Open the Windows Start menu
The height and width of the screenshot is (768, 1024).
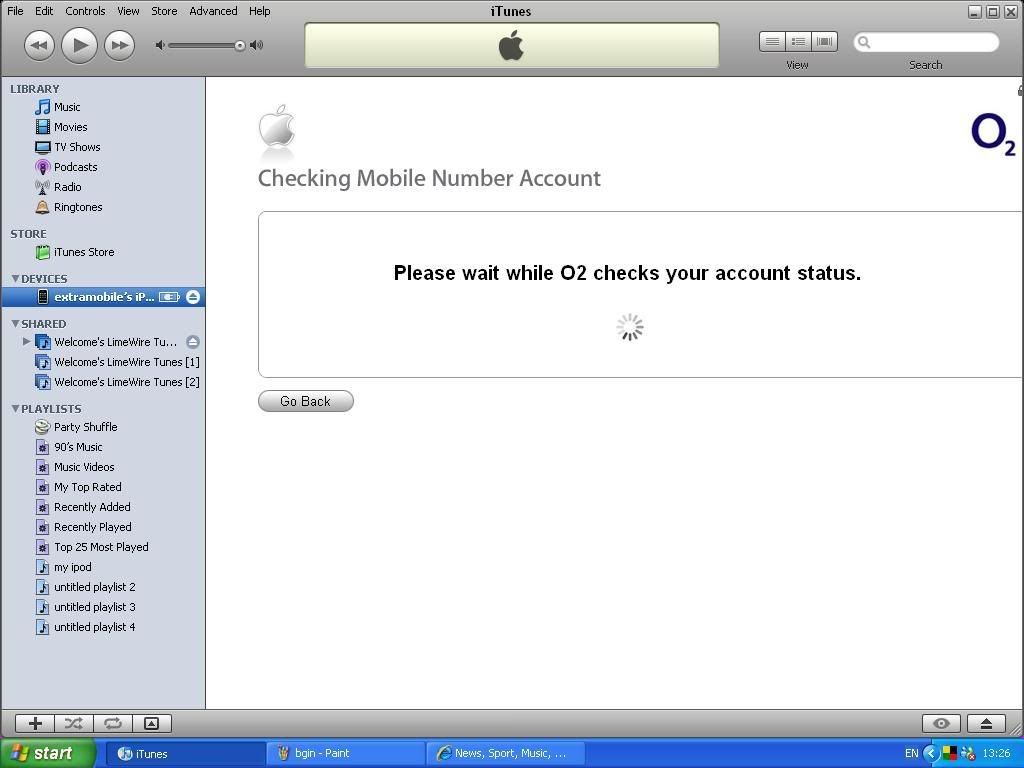pos(48,753)
